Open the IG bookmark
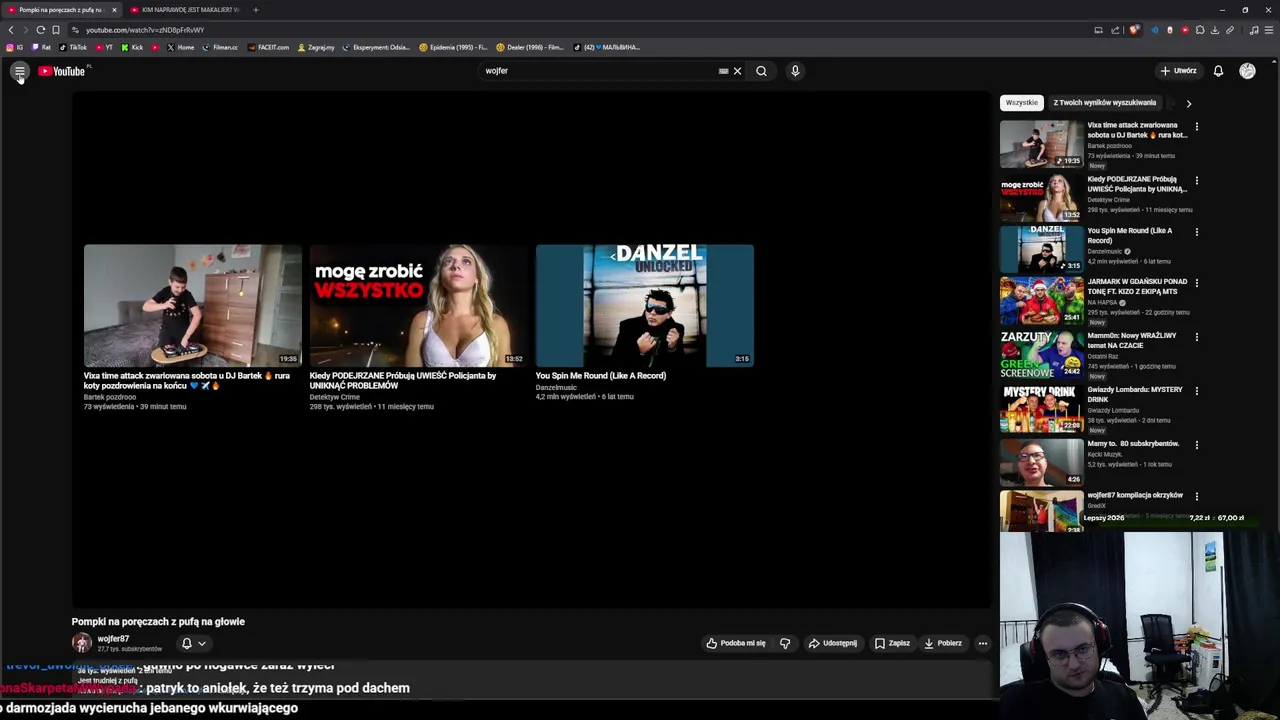 (15, 47)
